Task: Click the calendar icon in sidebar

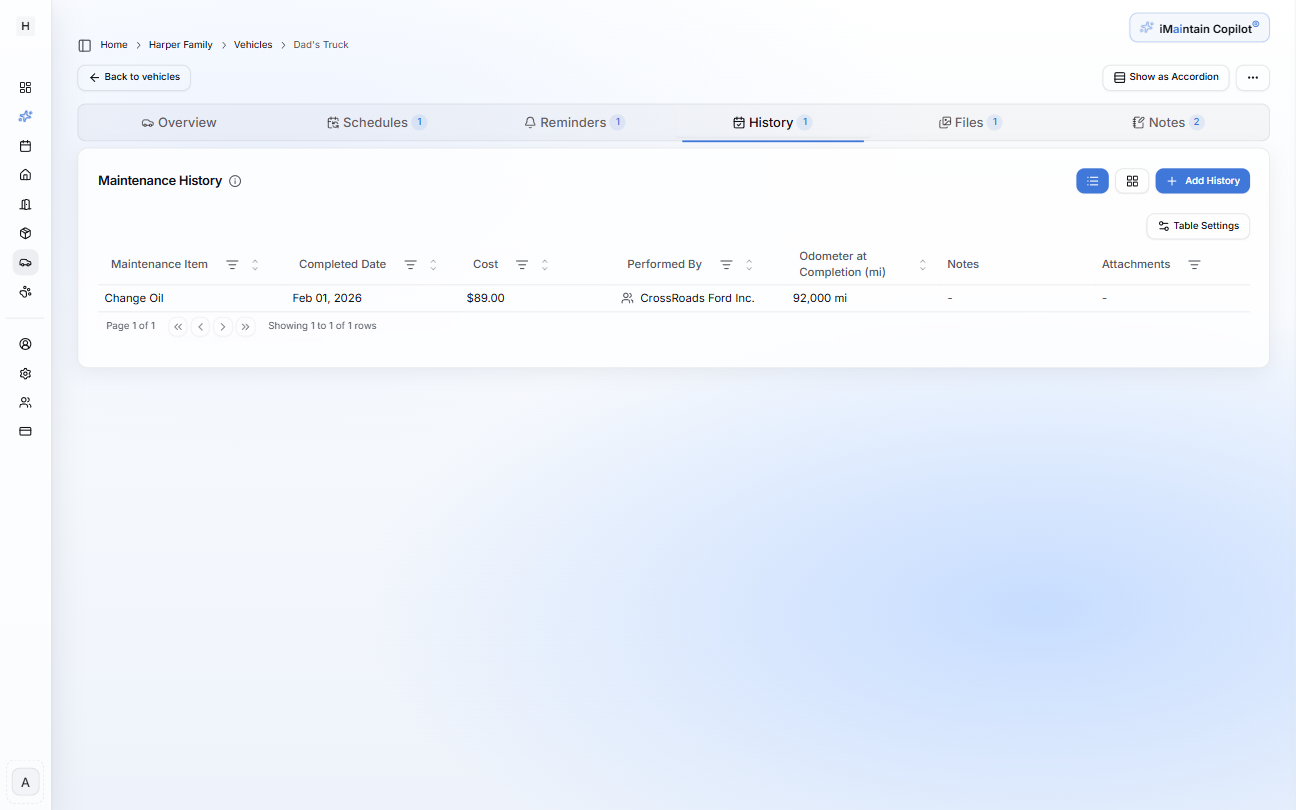Action: [25, 146]
